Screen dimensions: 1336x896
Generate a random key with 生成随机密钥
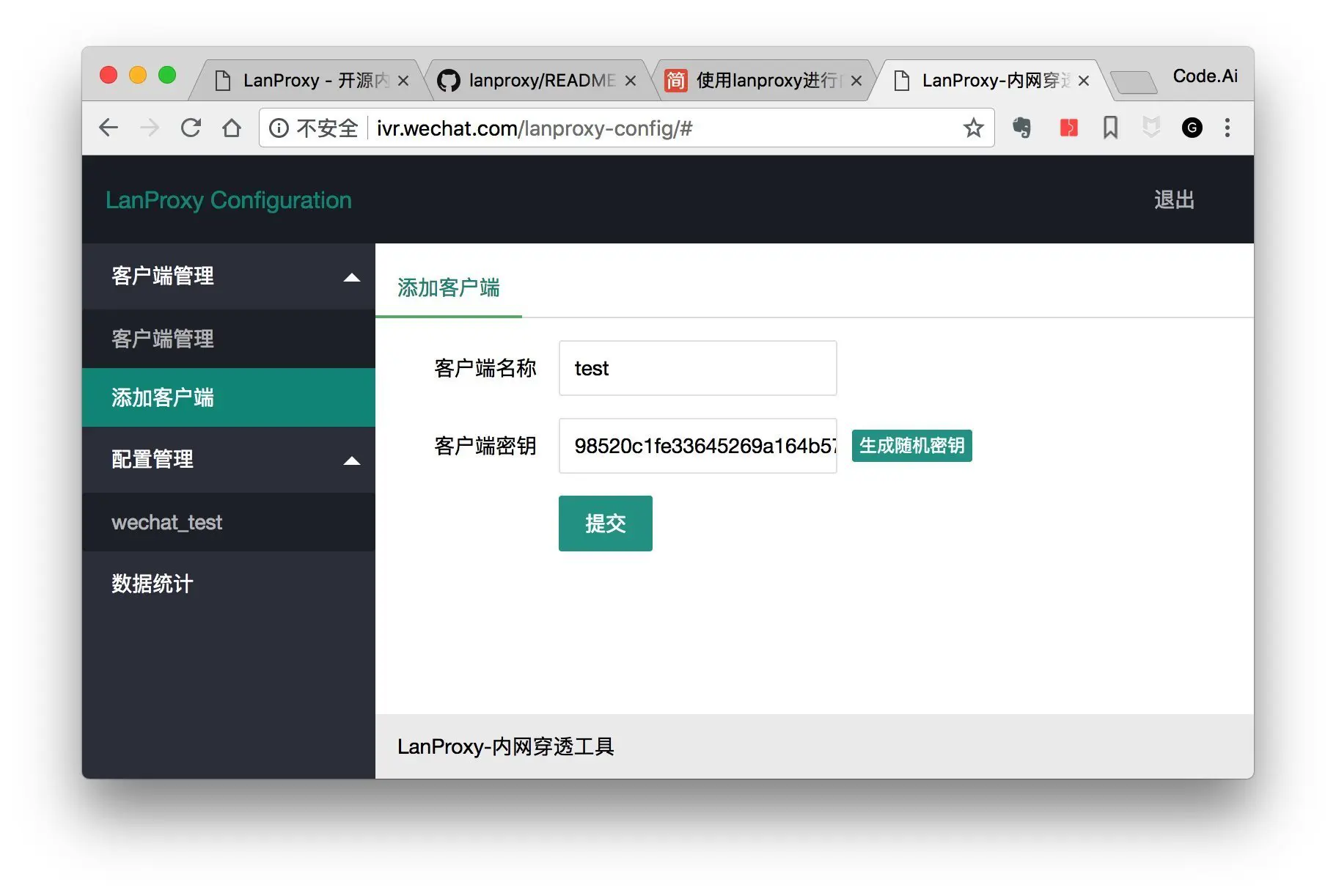(911, 446)
